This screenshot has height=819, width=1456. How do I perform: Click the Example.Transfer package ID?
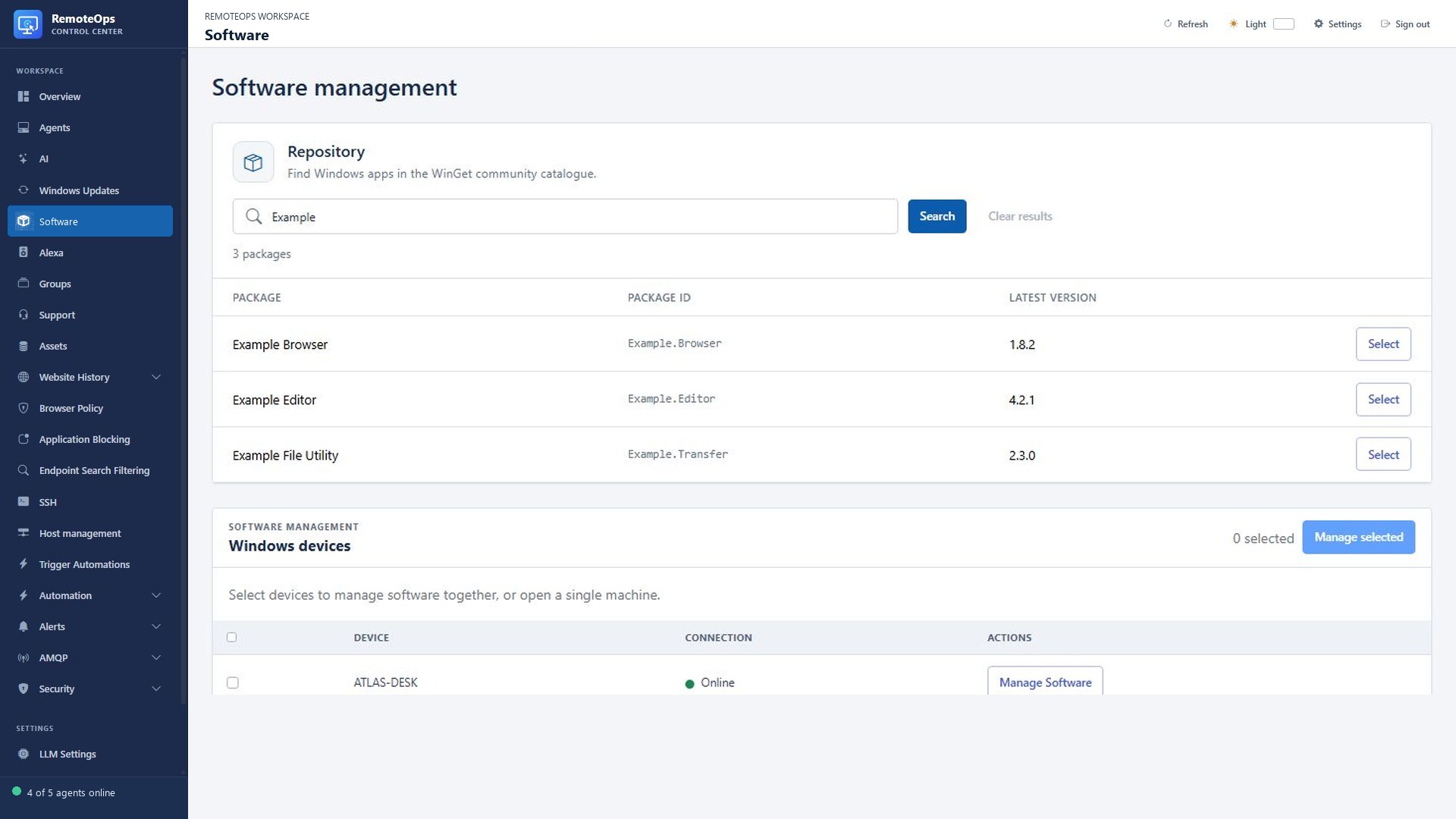(677, 454)
